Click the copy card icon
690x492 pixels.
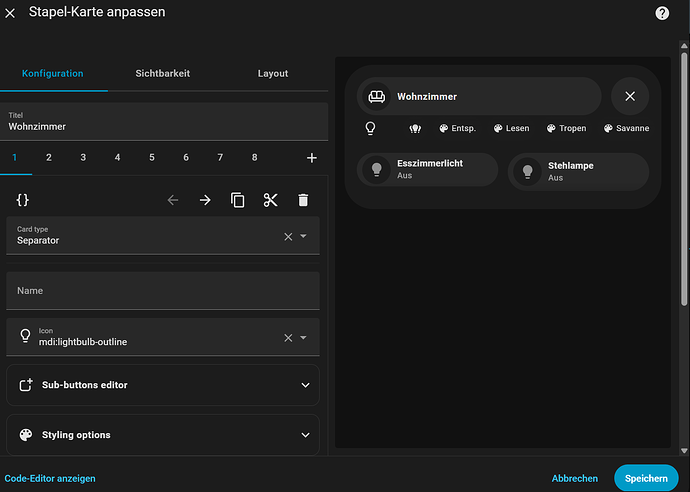[x=238, y=200]
